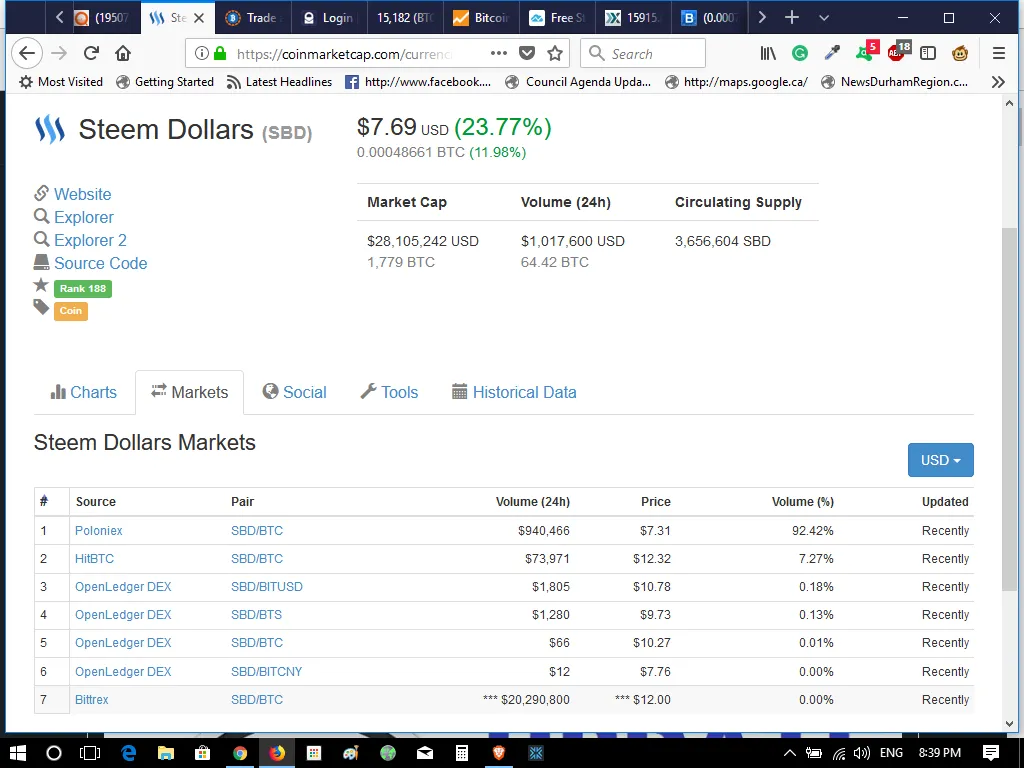This screenshot has width=1024, height=768.
Task: Sort table by Volume (24h) header
Action: 532,502
